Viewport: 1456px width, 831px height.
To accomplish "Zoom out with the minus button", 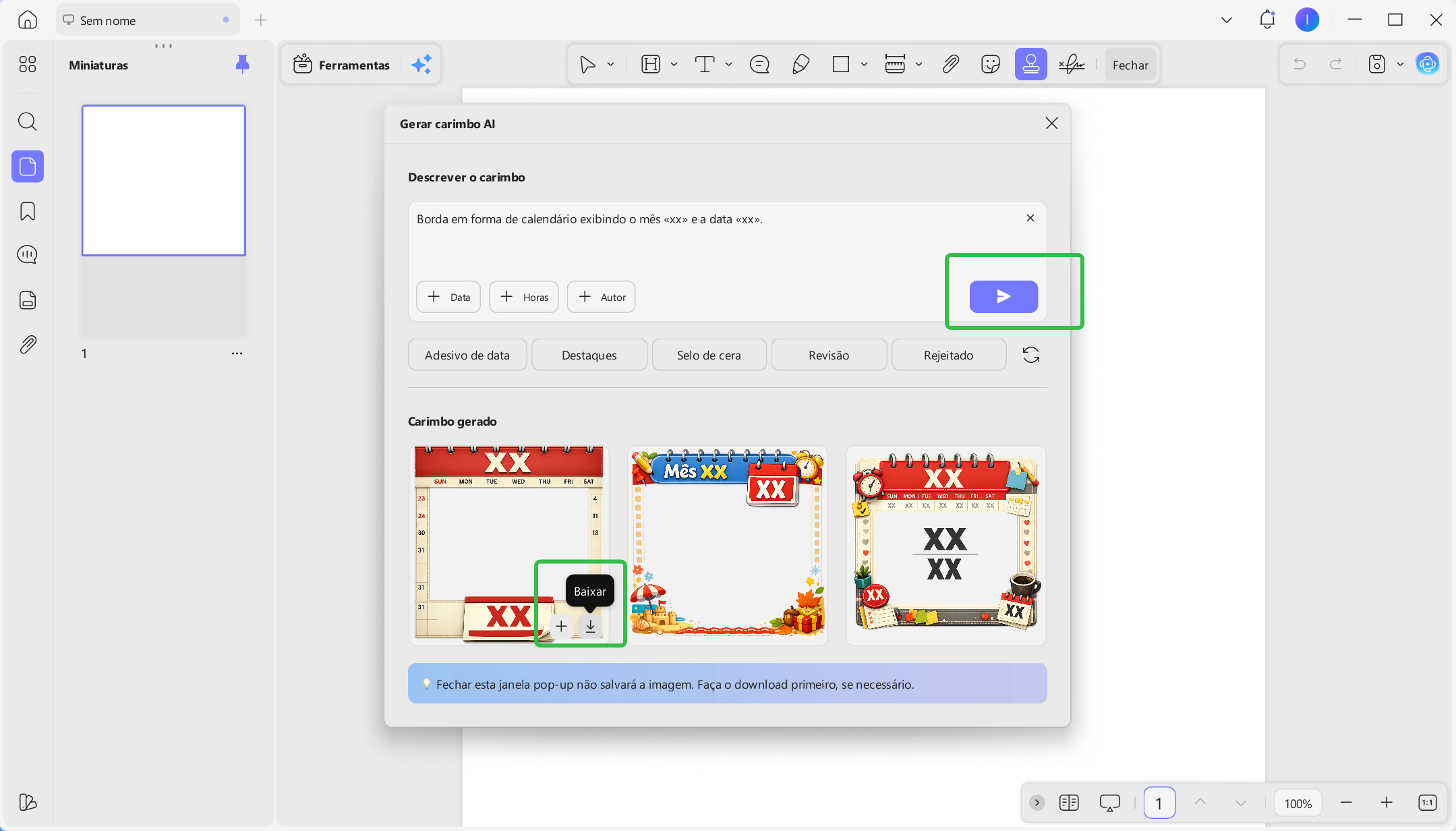I will (x=1346, y=802).
